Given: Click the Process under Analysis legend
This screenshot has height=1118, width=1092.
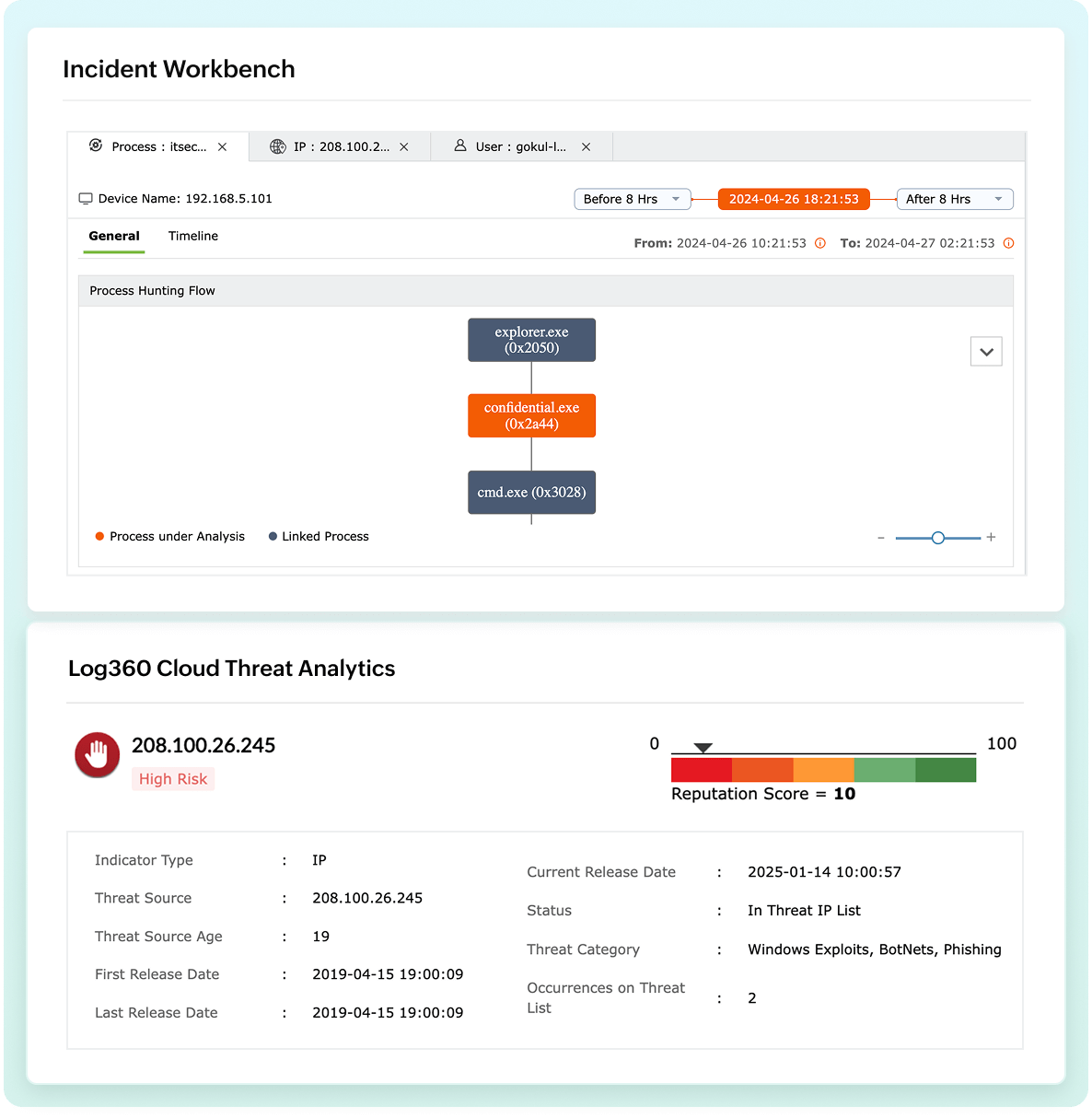Looking at the screenshot, I should coord(170,537).
